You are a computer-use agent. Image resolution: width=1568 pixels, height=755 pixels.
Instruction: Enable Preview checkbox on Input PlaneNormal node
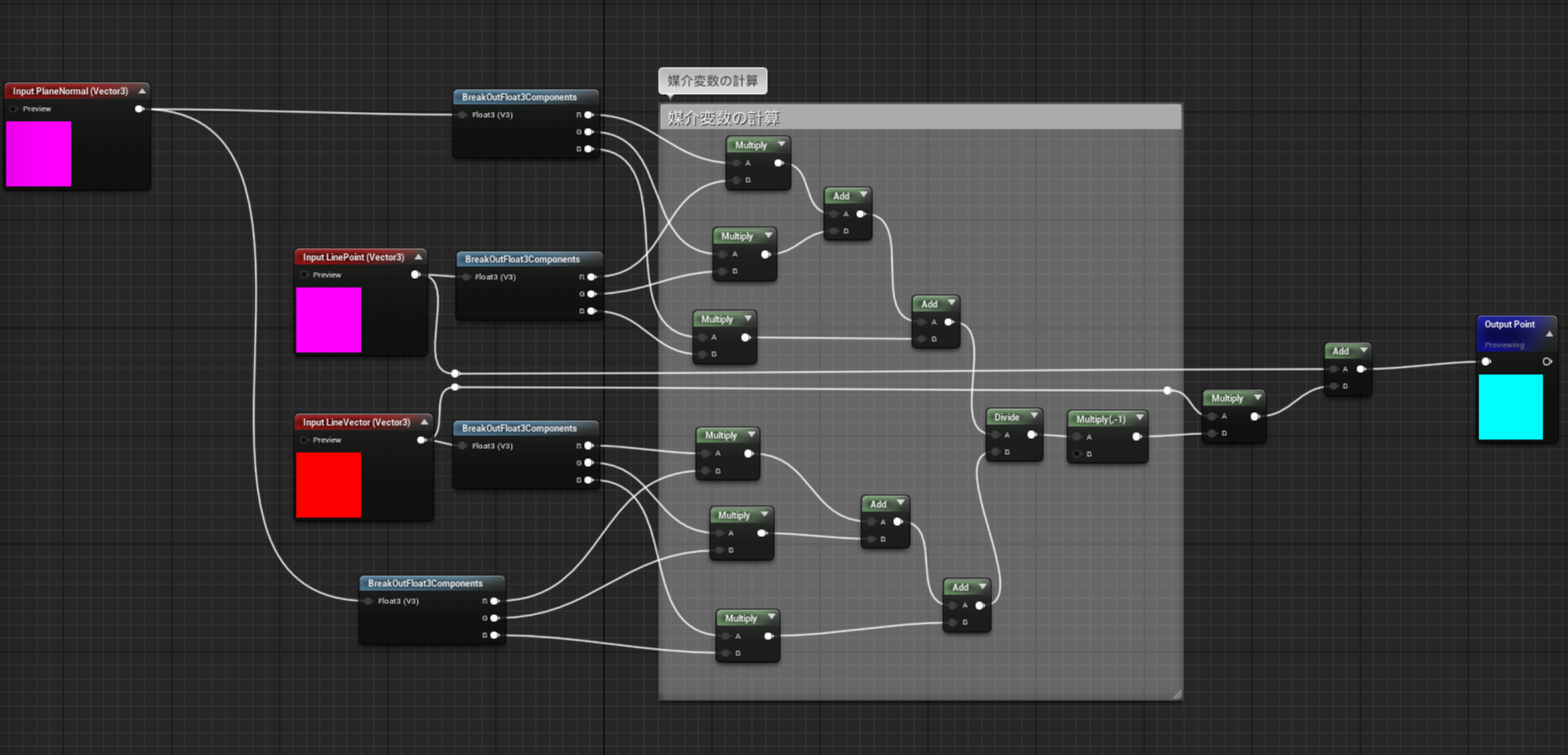[14, 109]
